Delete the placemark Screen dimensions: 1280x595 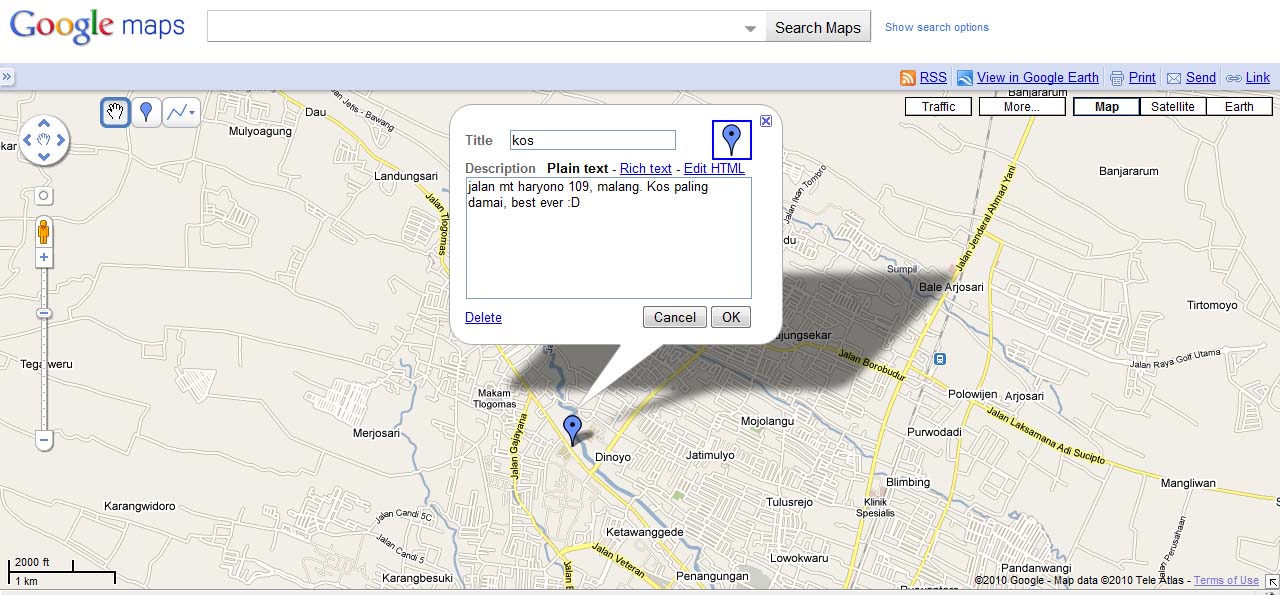click(483, 317)
